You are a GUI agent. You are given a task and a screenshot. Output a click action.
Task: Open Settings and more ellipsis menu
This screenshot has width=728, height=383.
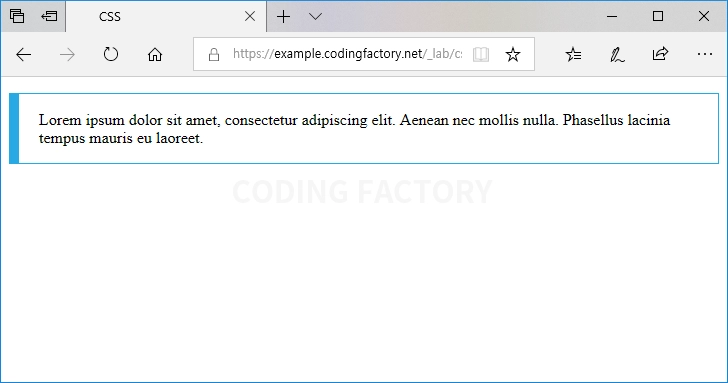click(705, 54)
